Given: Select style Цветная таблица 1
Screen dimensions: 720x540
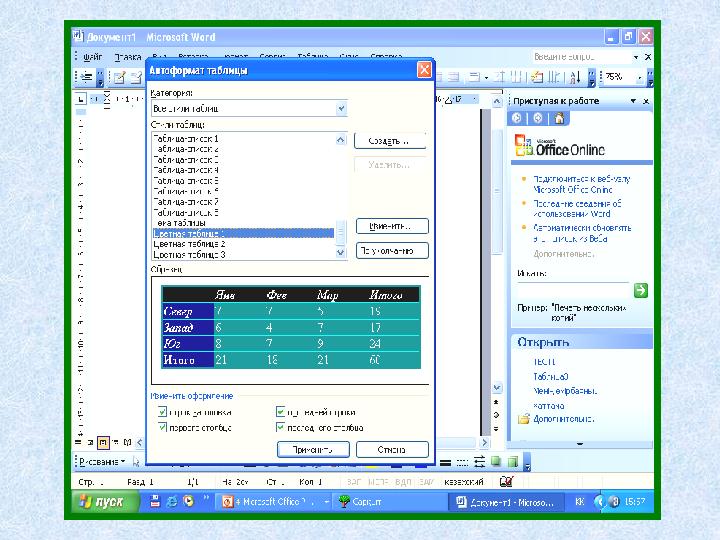Looking at the screenshot, I should 243,233.
